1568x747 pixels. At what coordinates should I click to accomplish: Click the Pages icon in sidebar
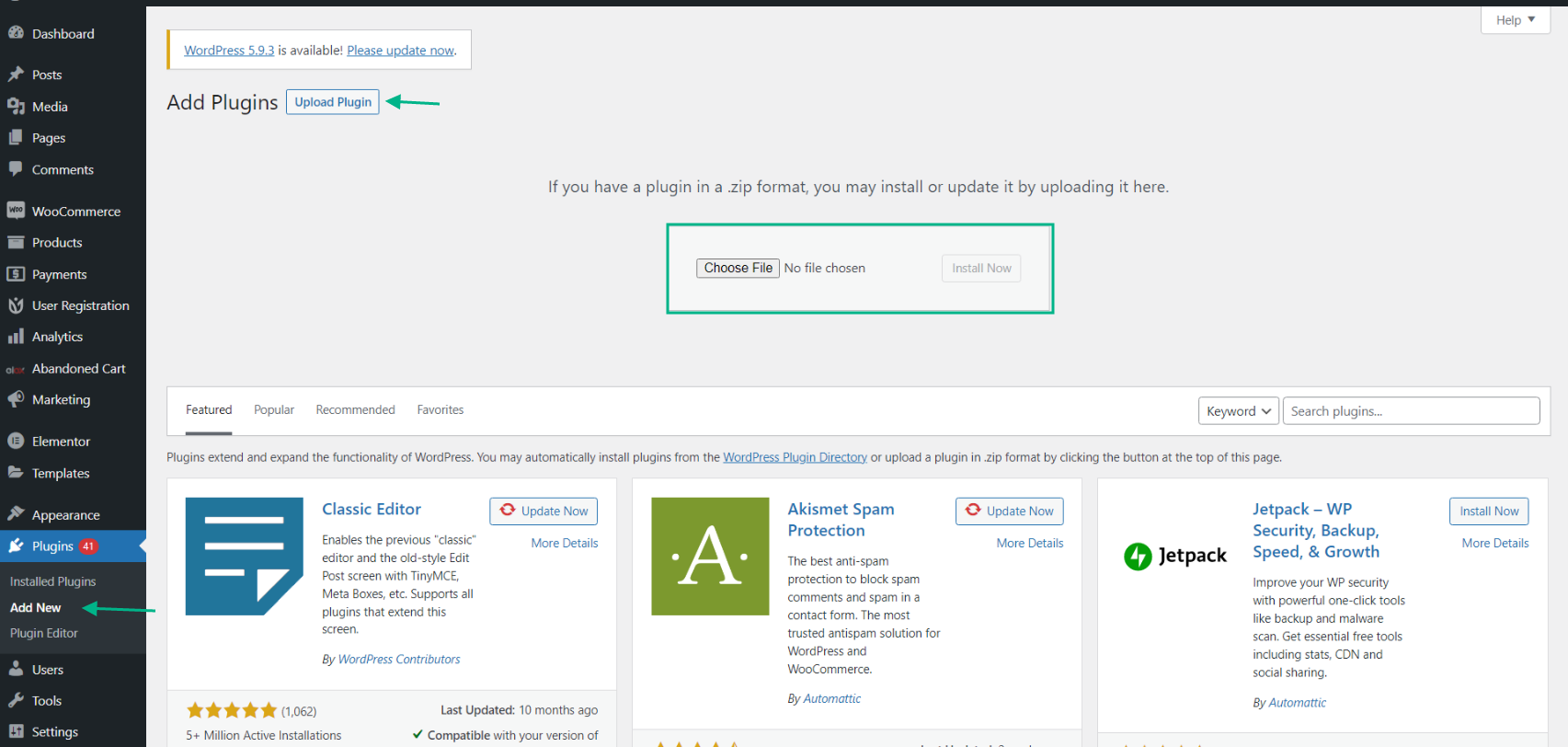click(16, 138)
